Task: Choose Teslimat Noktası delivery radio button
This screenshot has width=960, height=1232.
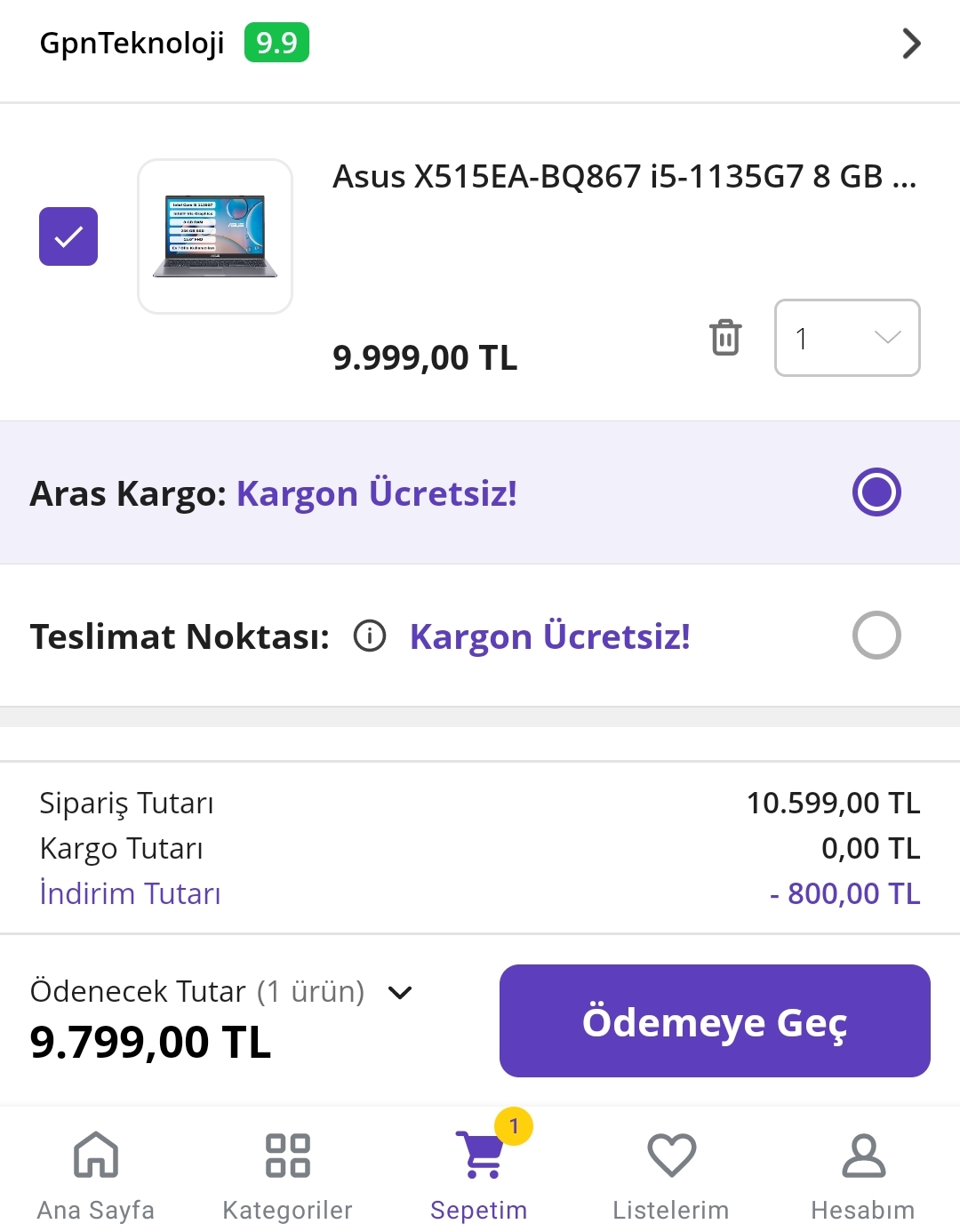Action: (x=876, y=636)
